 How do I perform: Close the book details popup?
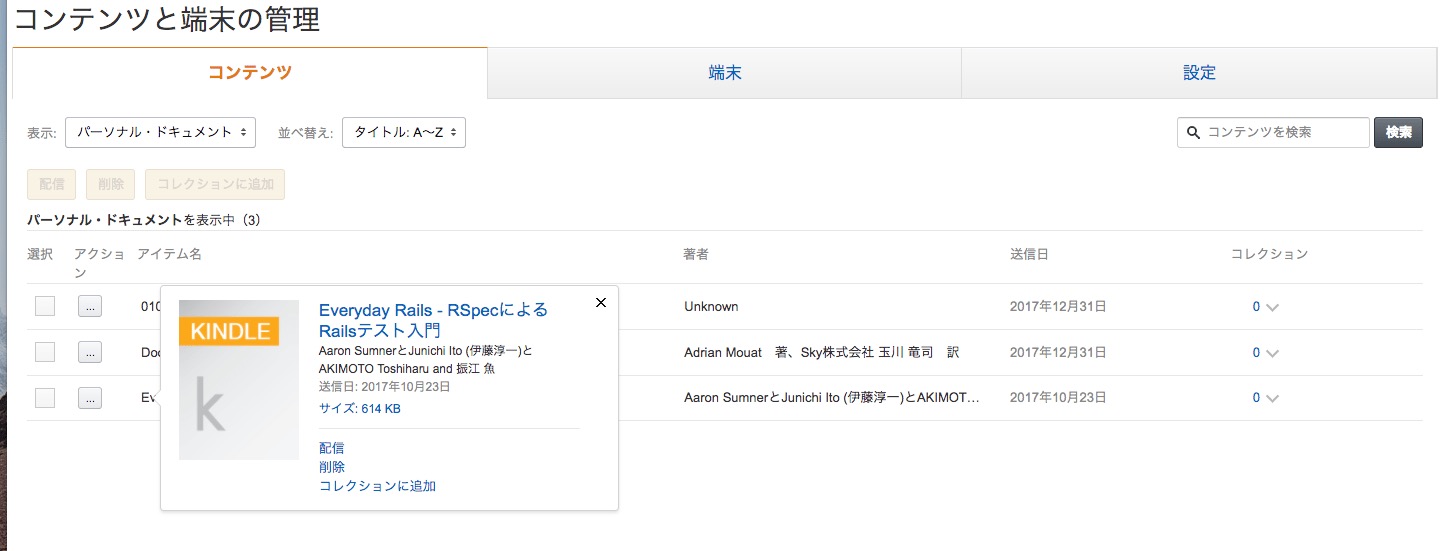(x=601, y=303)
